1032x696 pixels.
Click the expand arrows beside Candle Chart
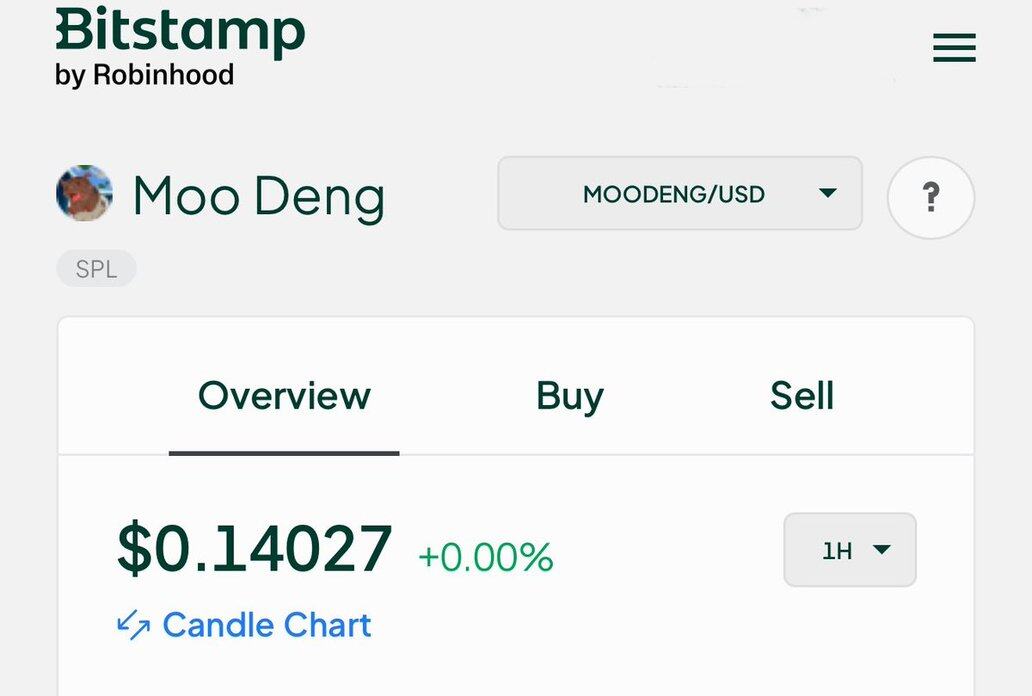tap(134, 625)
